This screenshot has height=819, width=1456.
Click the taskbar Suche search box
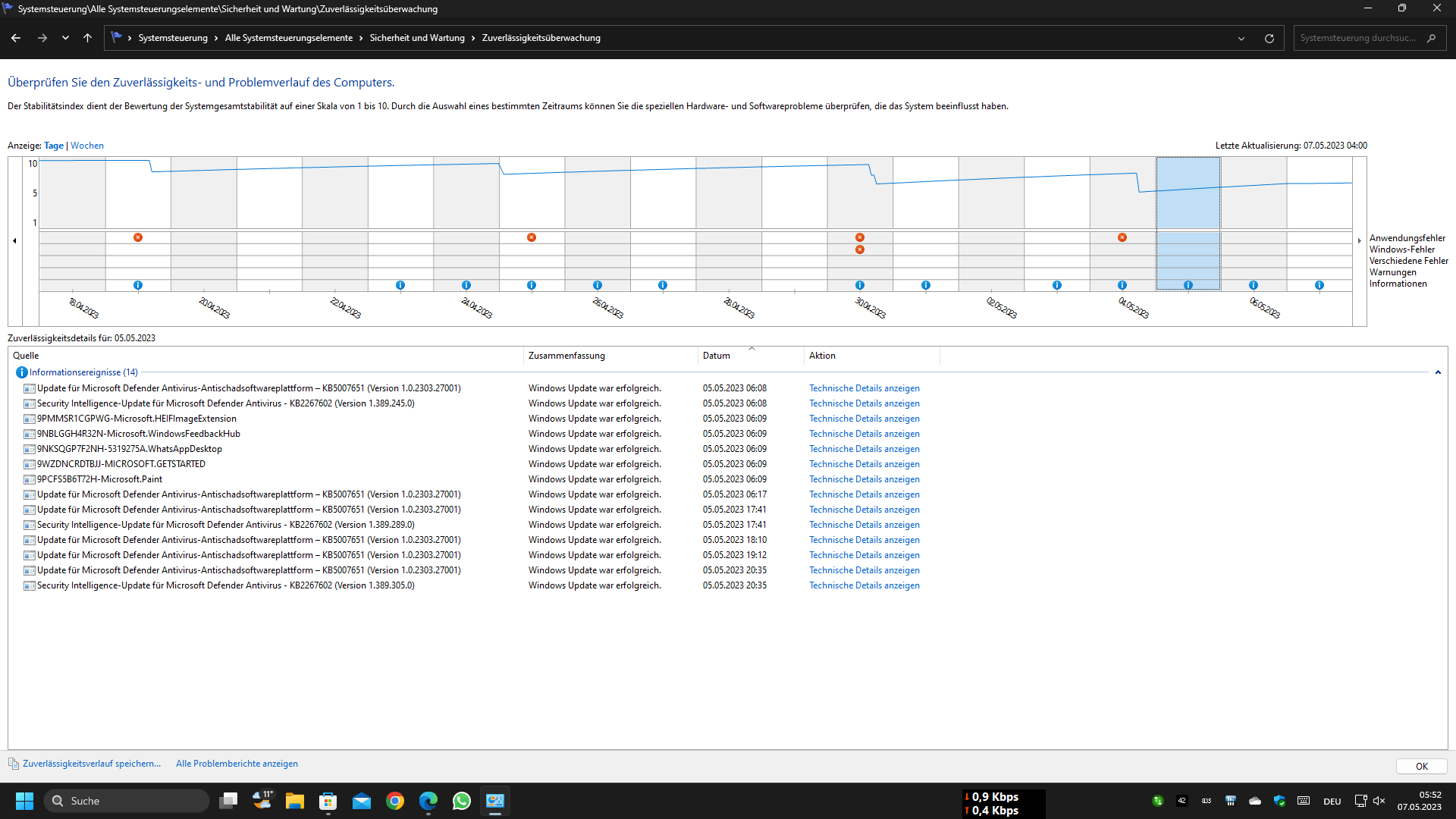point(126,801)
